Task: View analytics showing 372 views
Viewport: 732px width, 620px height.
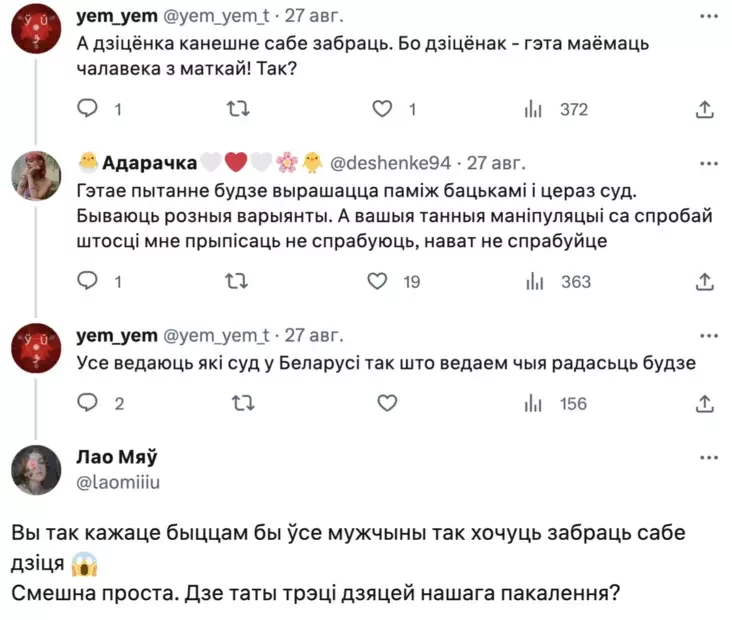Action: pos(560,110)
